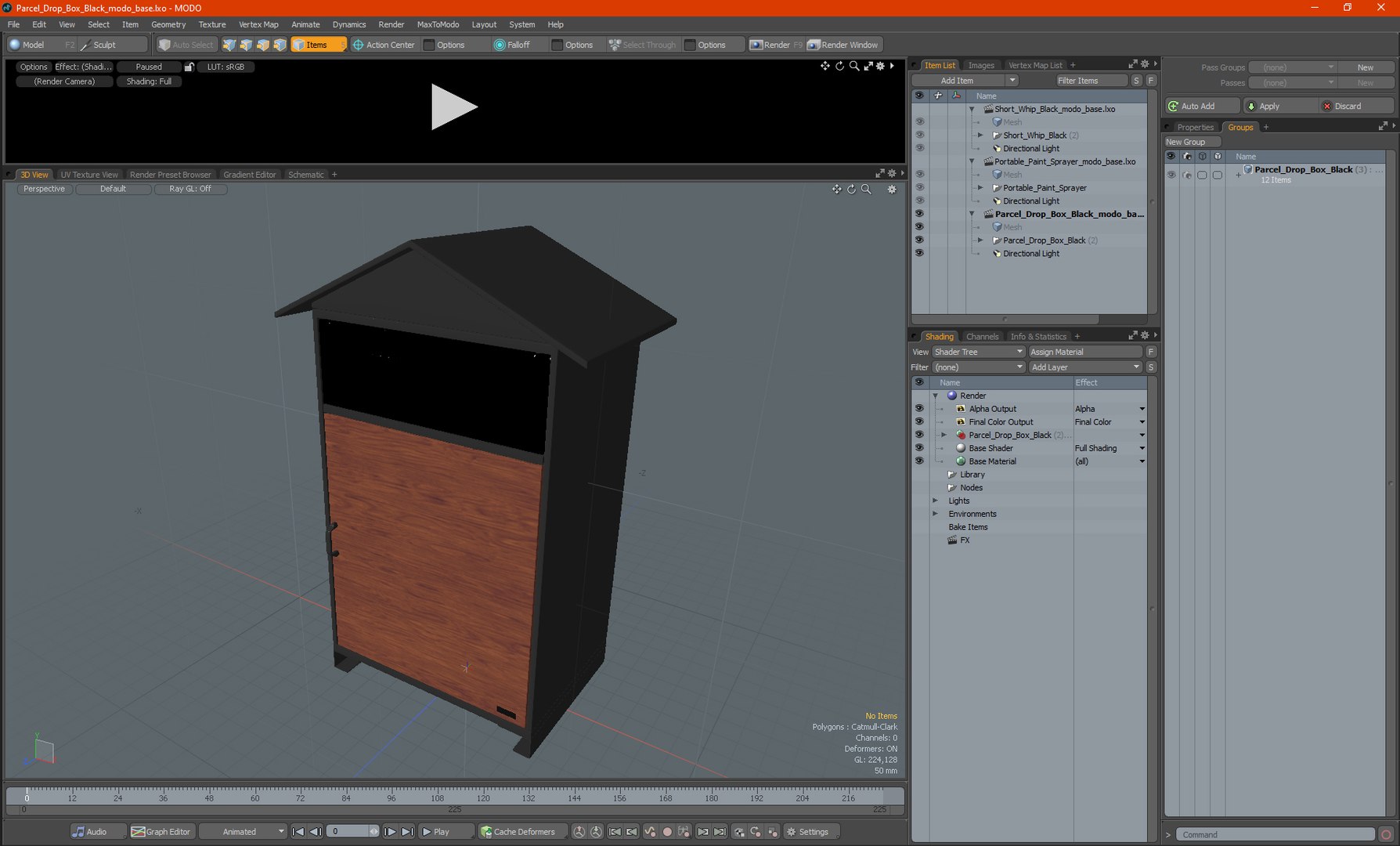Toggle visibility of Parcel_Drop_Box_Black mesh item
This screenshot has height=846, width=1400.
(x=919, y=240)
